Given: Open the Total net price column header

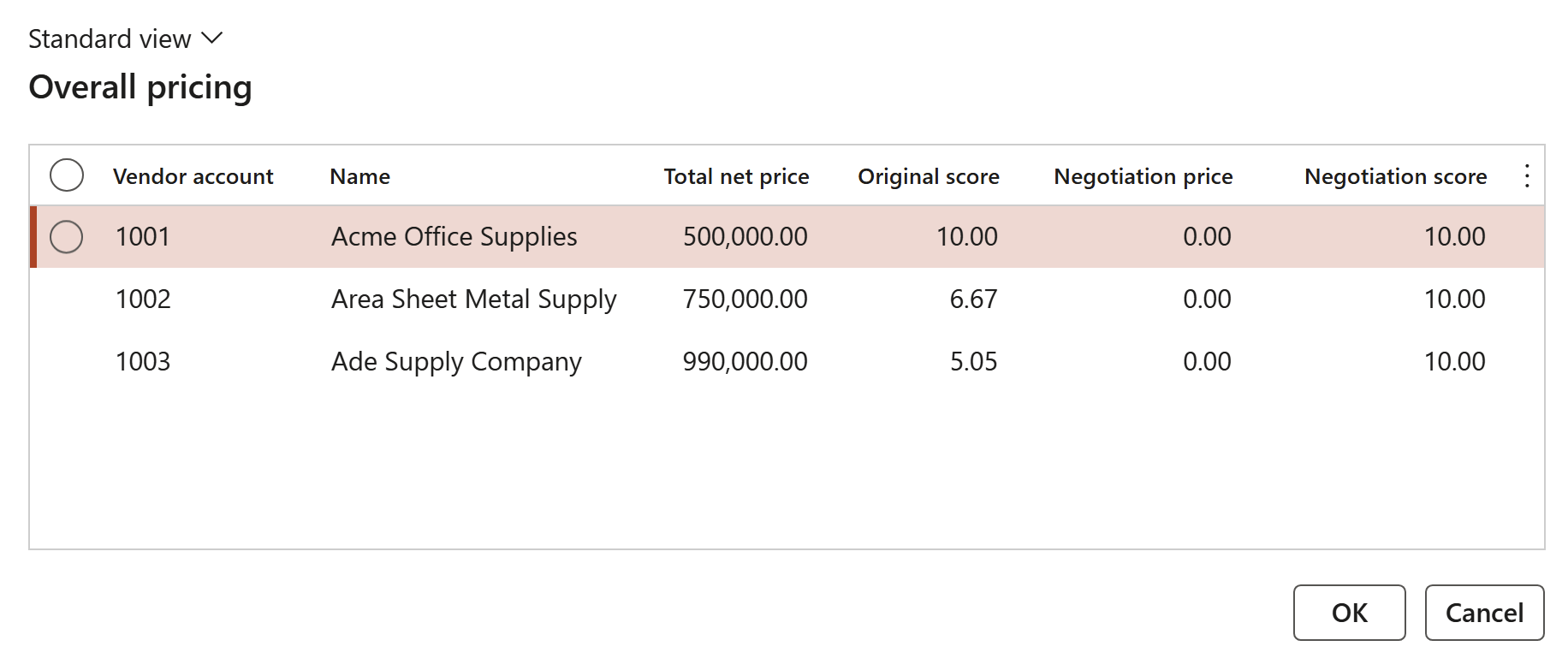Looking at the screenshot, I should point(736,176).
